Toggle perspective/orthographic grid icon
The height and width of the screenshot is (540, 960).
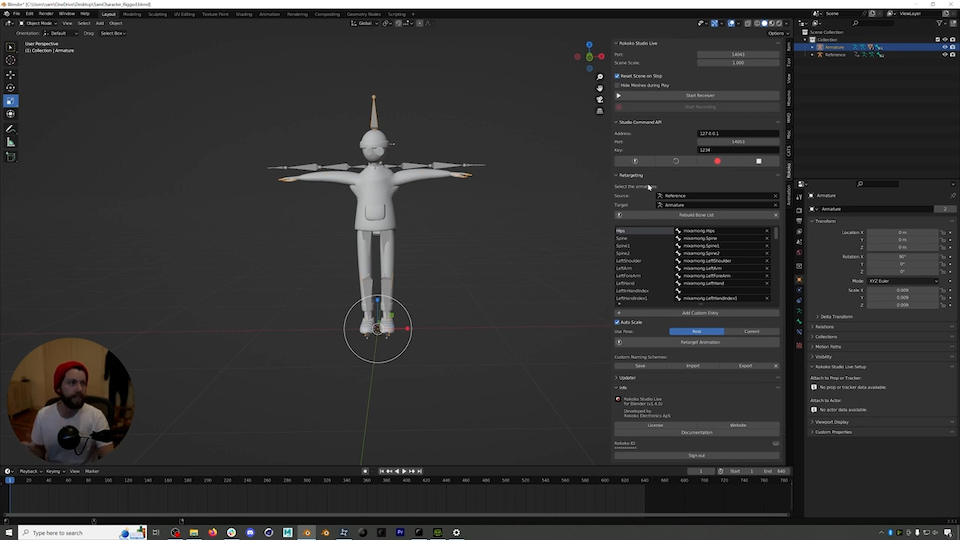(x=600, y=111)
